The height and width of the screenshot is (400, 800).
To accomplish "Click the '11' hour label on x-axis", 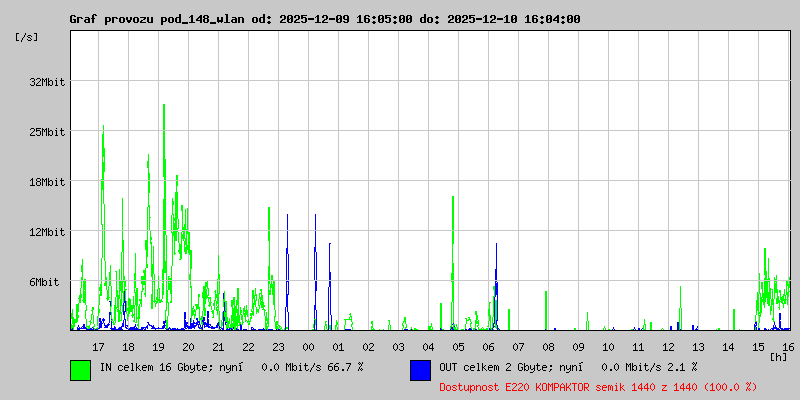I will pos(638,347).
